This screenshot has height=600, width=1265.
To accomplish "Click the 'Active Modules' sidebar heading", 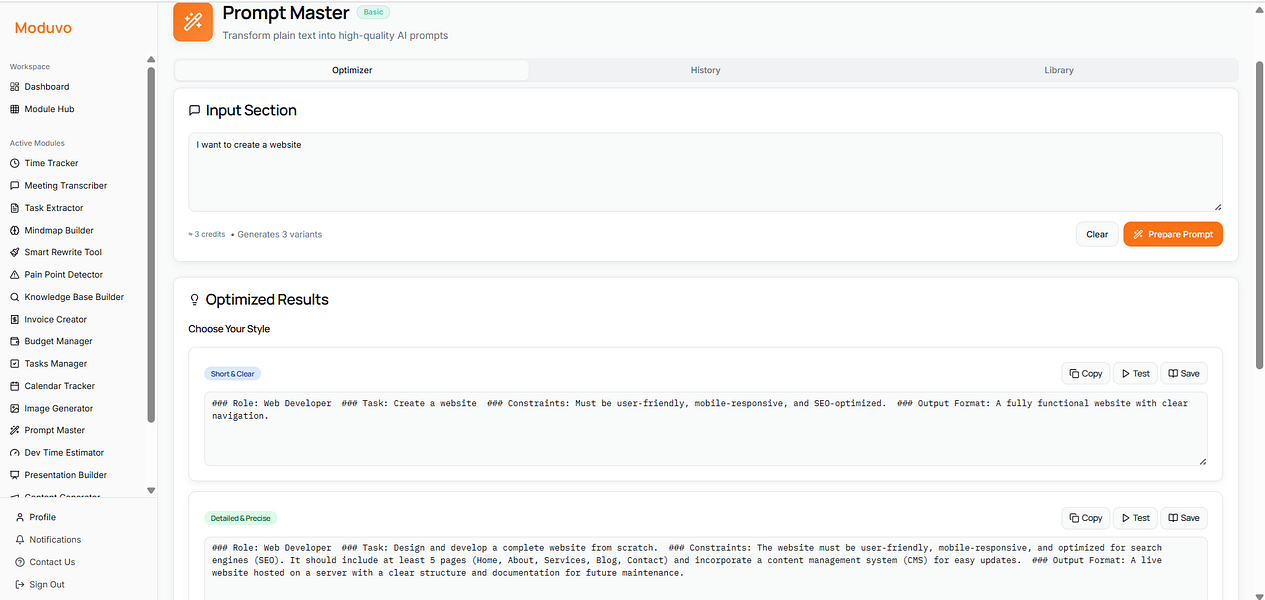I will click(x=37, y=143).
